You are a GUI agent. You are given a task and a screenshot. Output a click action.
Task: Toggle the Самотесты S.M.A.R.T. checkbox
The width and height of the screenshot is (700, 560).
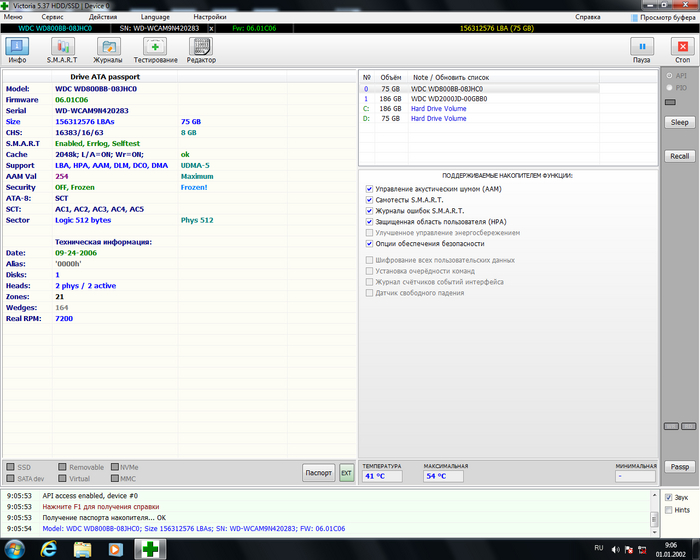pos(369,200)
